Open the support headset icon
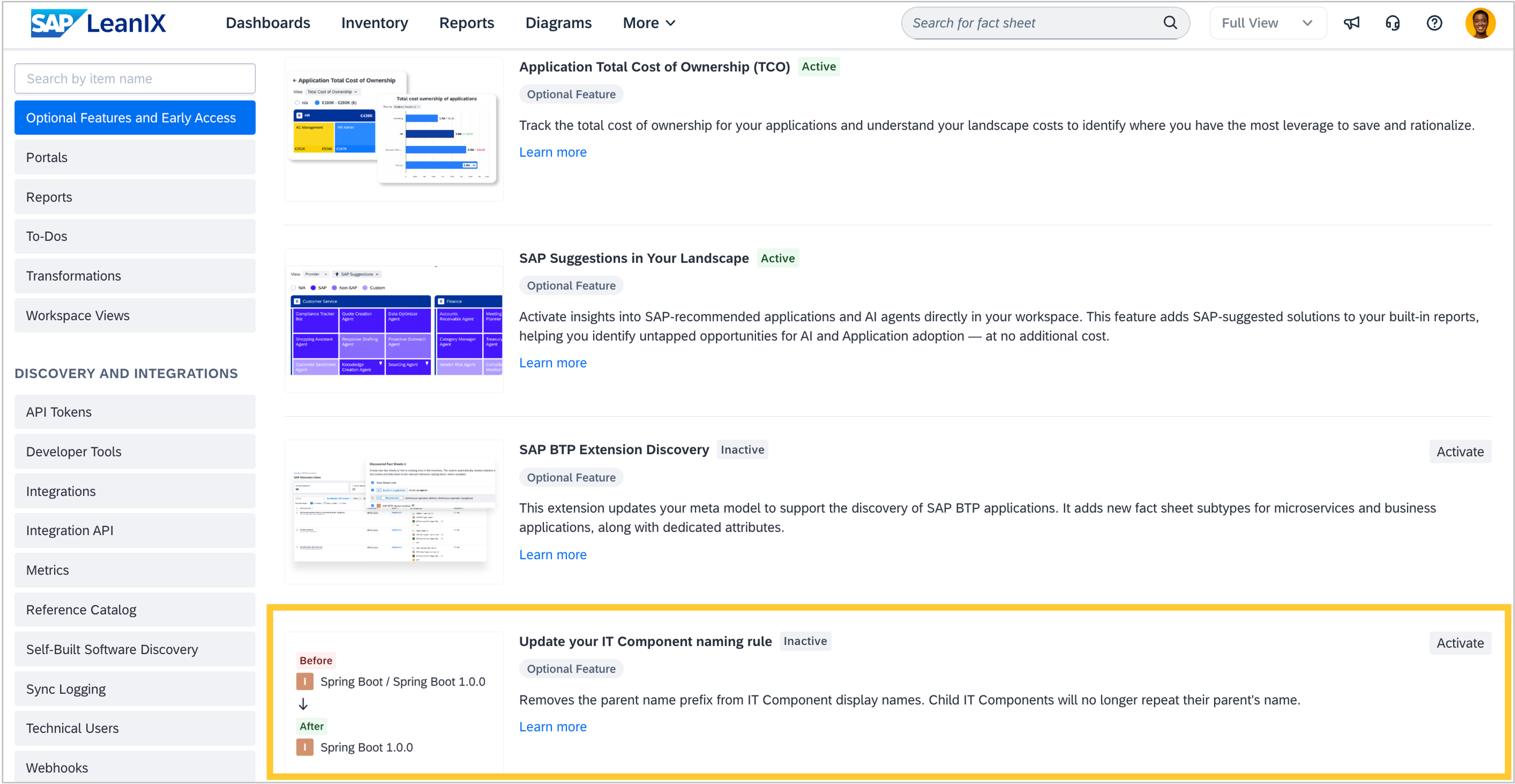 pos(1392,23)
